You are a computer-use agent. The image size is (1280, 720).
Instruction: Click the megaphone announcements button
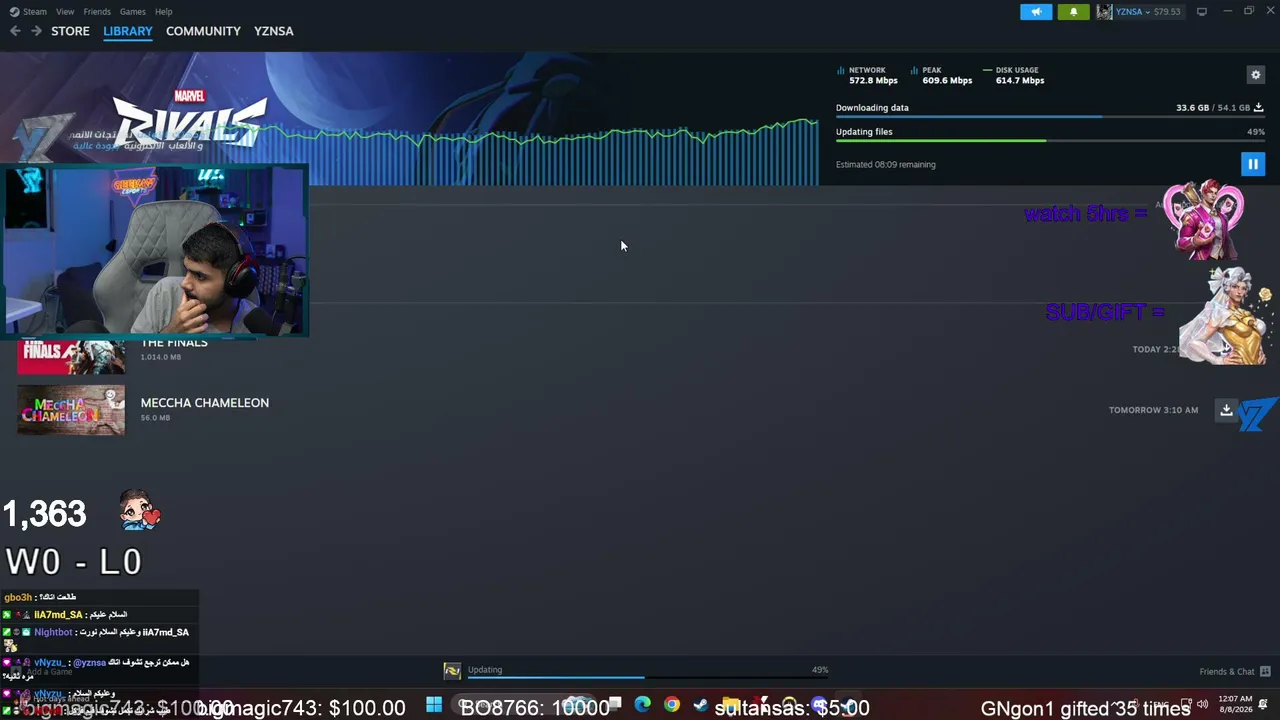click(1036, 12)
